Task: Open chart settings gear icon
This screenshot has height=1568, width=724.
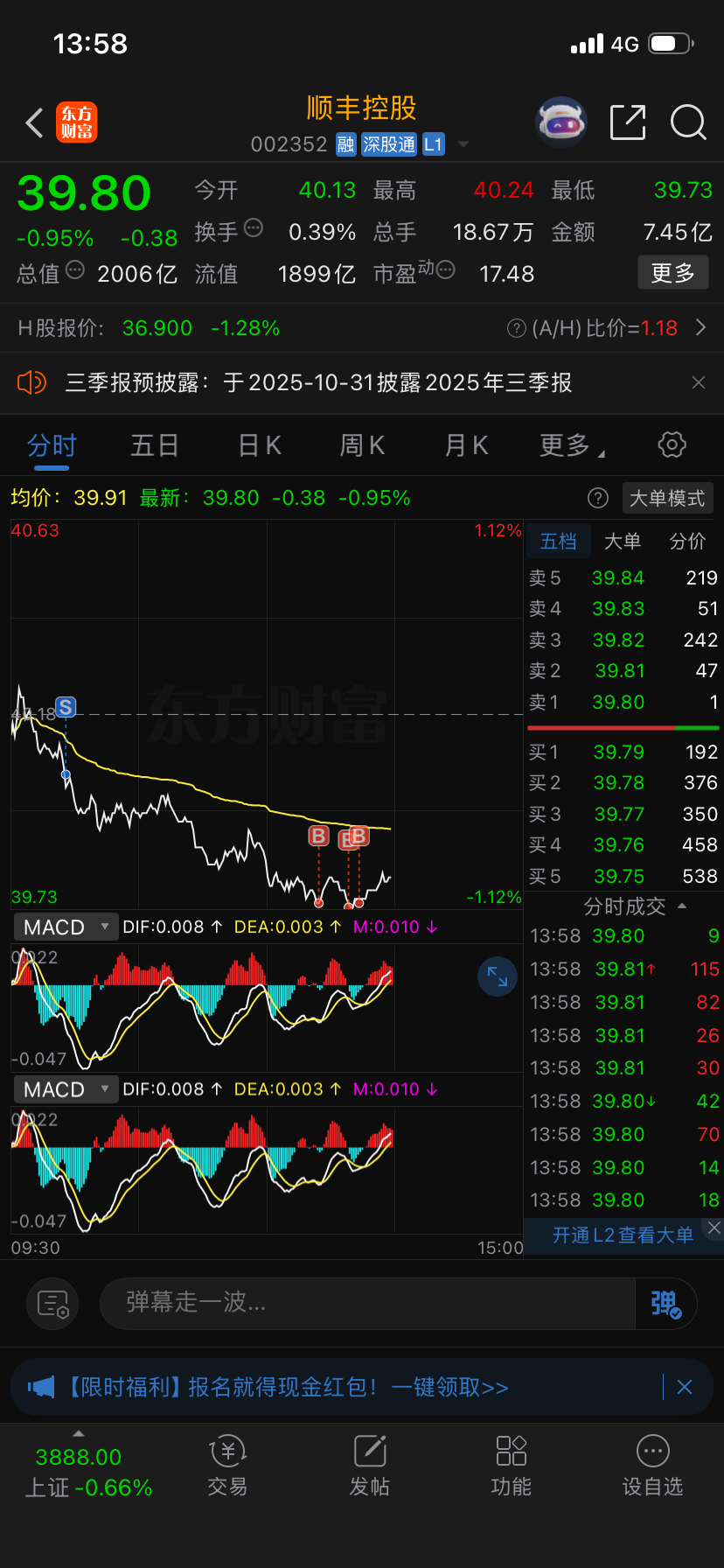Action: (672, 444)
